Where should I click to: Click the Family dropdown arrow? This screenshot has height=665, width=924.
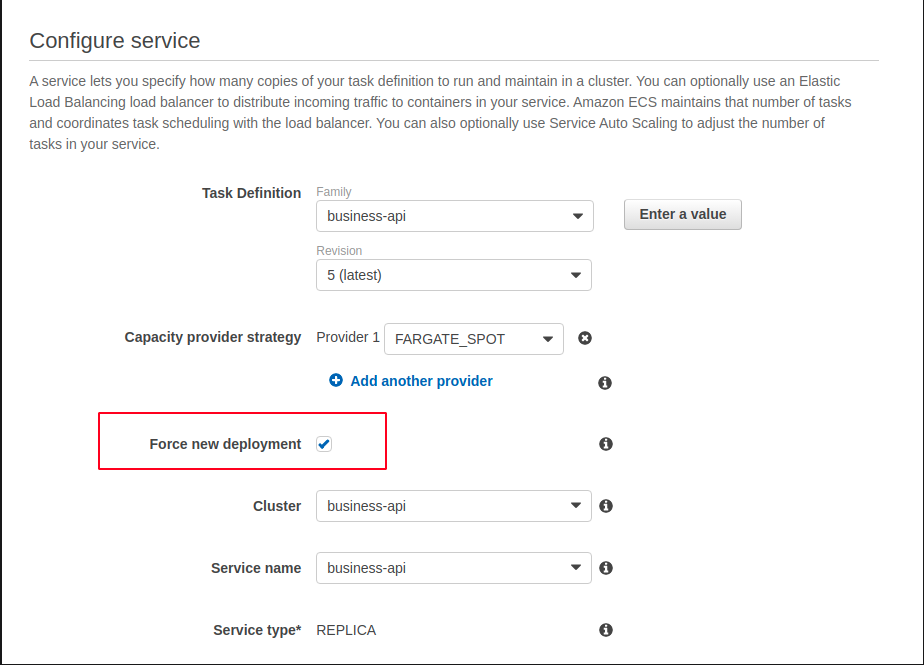tap(577, 215)
